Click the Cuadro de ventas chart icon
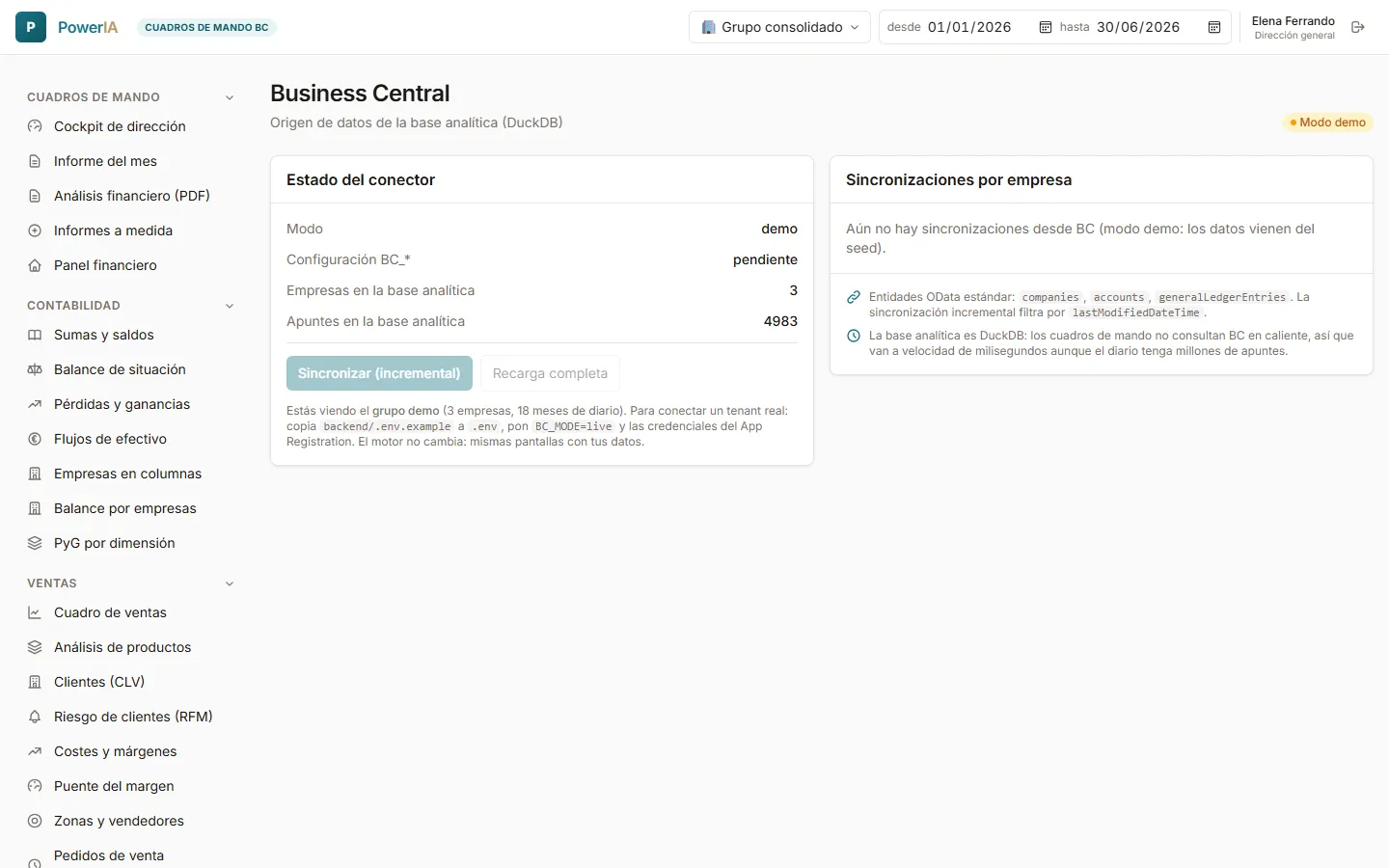 (35, 612)
